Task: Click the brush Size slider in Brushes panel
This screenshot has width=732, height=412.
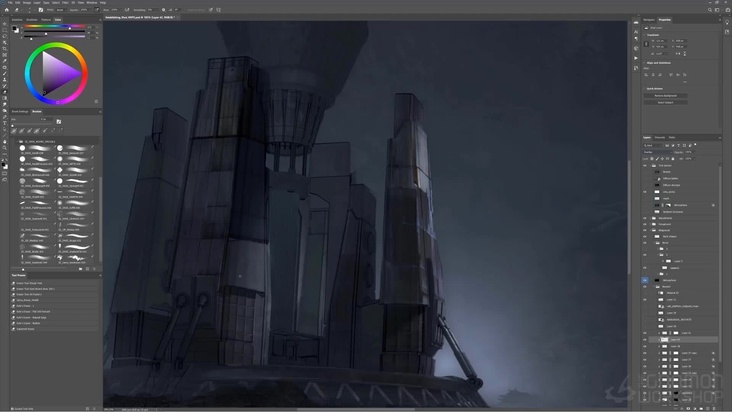Action: pyautogui.click(x=32, y=125)
